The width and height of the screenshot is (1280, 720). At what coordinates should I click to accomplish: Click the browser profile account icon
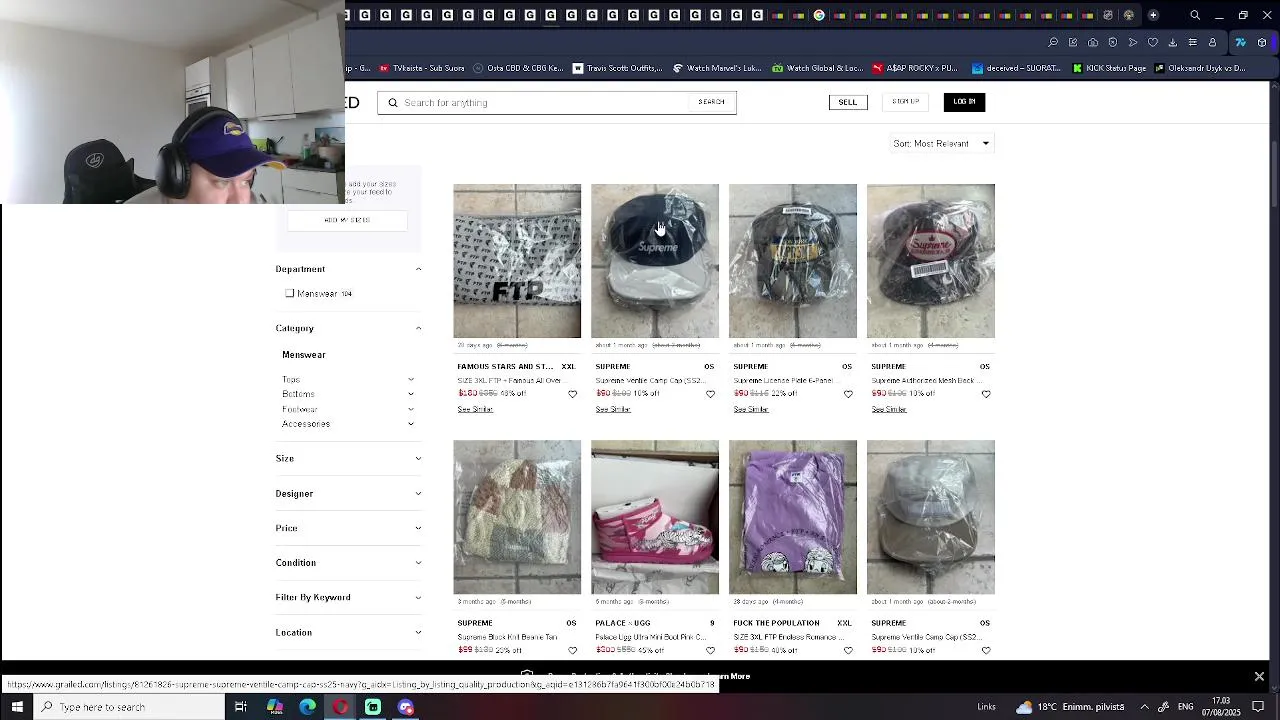[x=1213, y=42]
